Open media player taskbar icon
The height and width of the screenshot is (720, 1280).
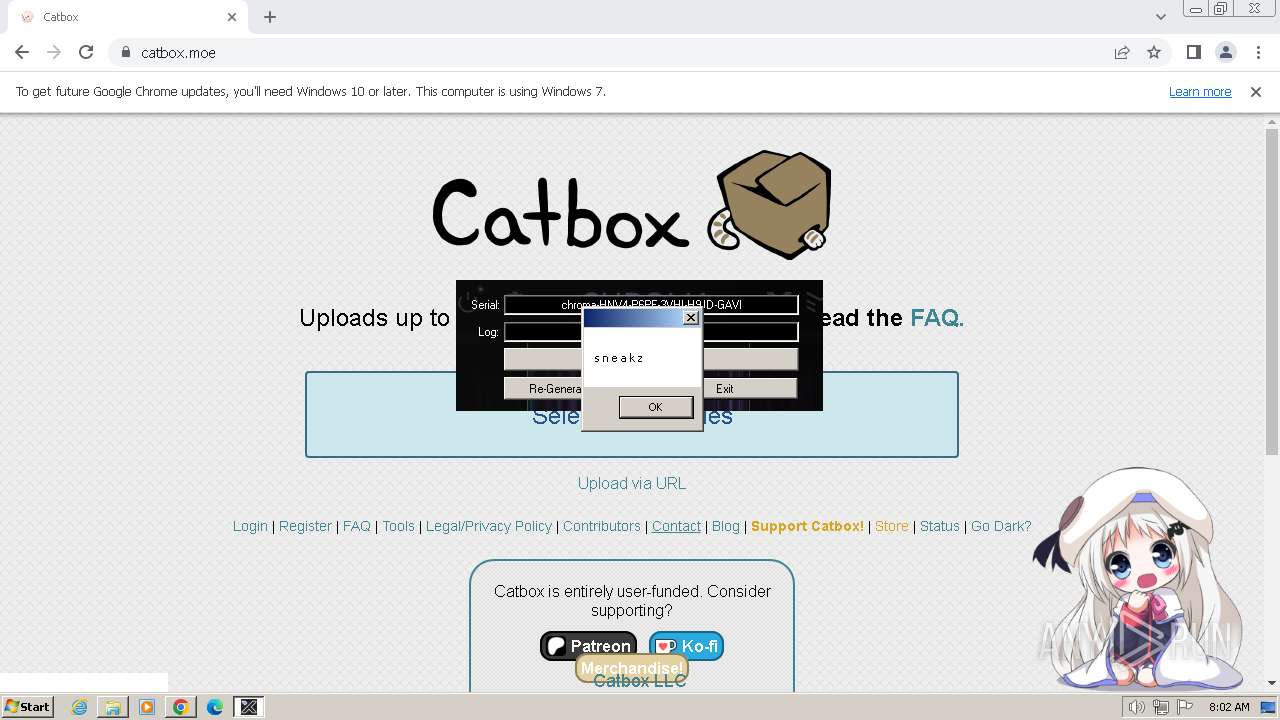[x=147, y=707]
